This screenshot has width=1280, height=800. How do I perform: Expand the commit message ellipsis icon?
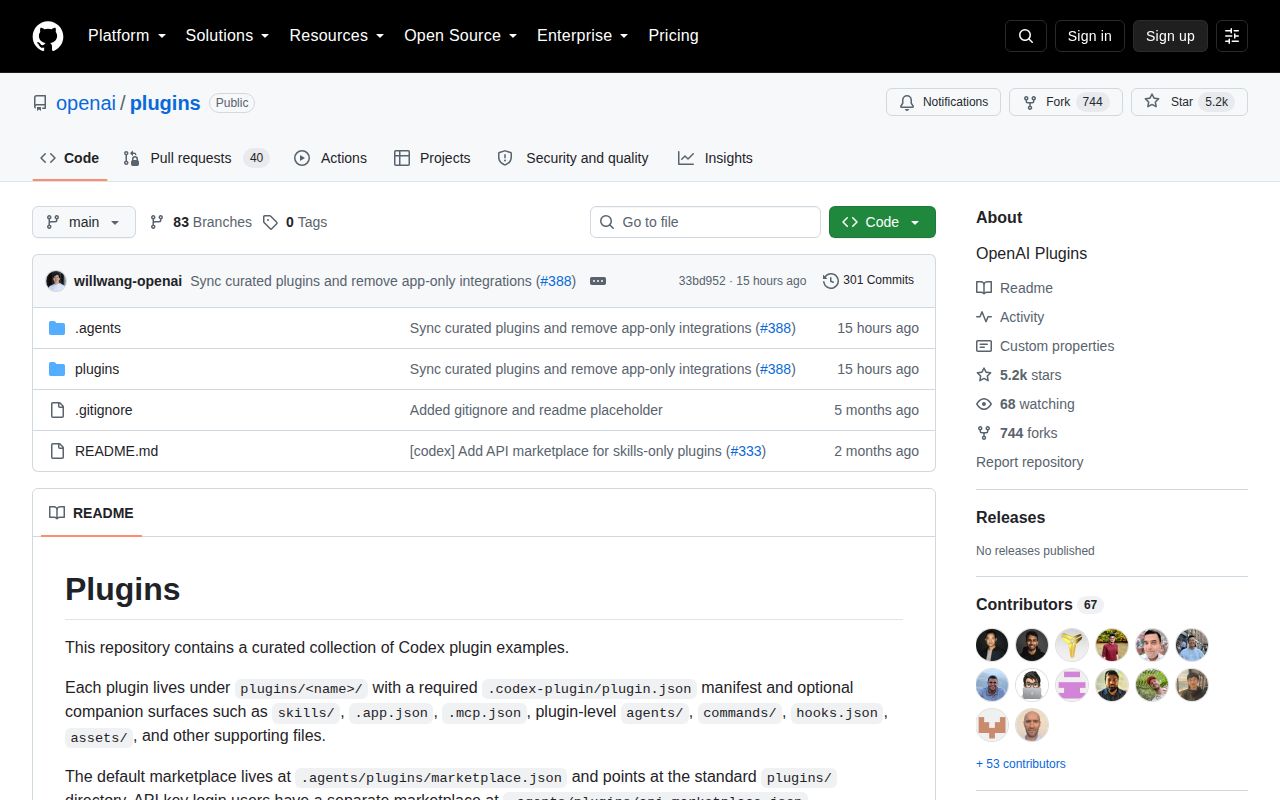(x=598, y=281)
